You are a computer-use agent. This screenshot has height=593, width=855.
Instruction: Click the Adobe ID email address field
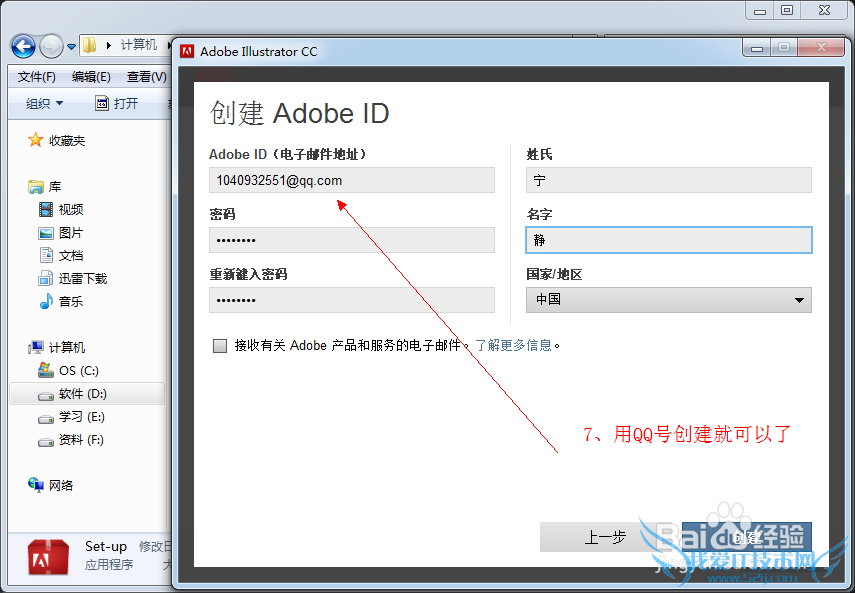coord(352,180)
